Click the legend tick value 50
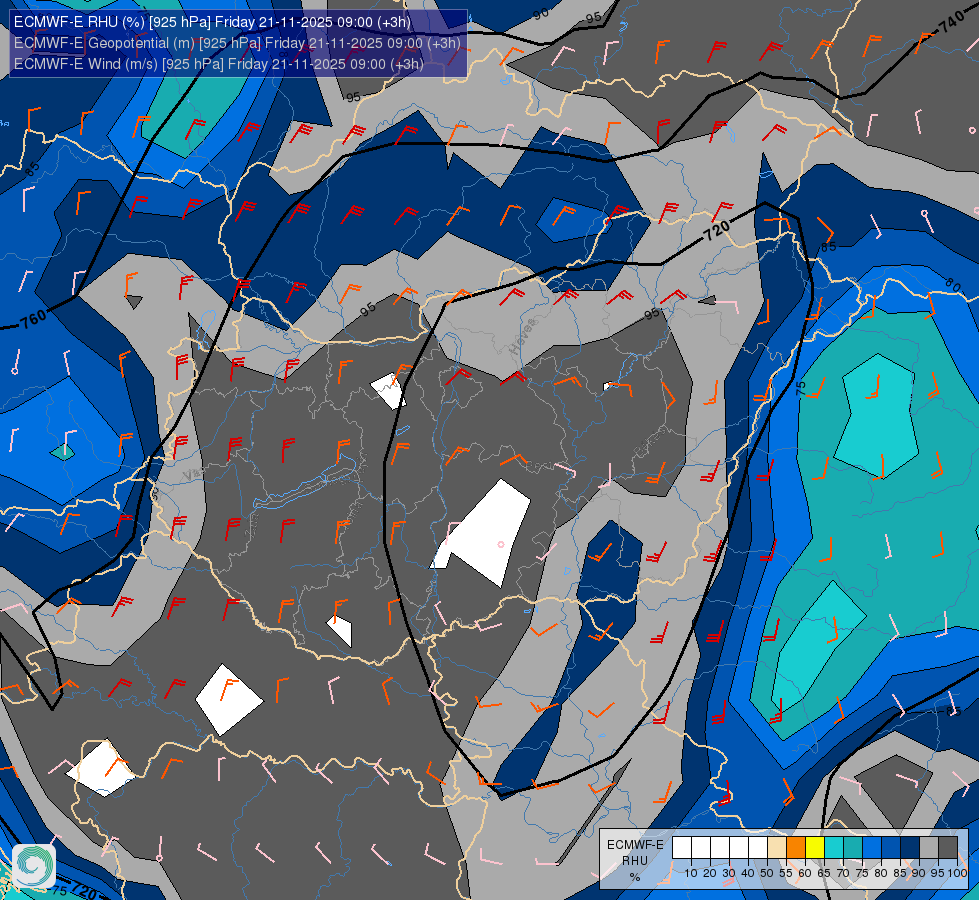Screen dimensions: 979x900 click(767, 873)
